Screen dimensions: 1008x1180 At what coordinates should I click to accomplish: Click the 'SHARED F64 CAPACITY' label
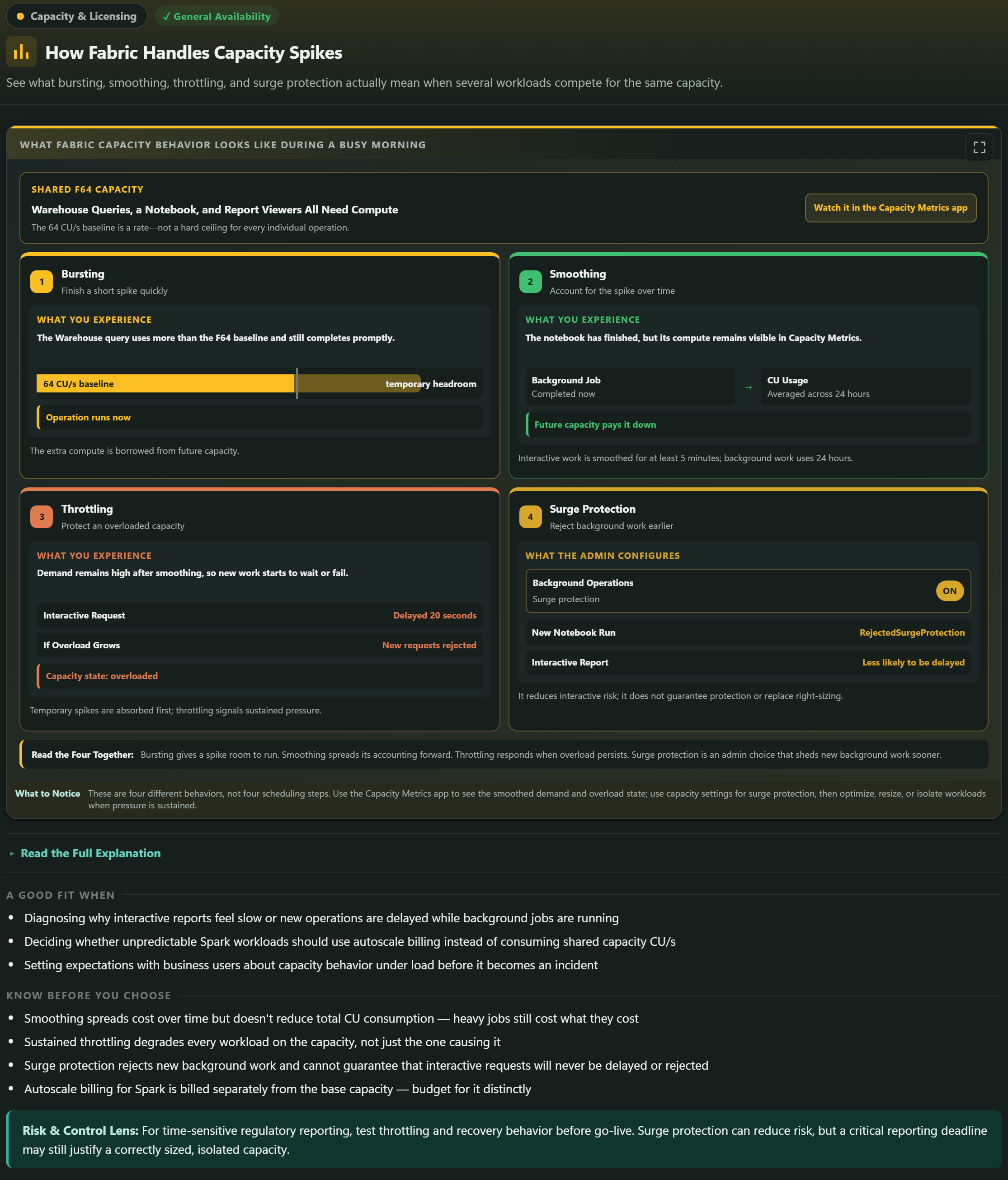pyautogui.click(x=87, y=189)
